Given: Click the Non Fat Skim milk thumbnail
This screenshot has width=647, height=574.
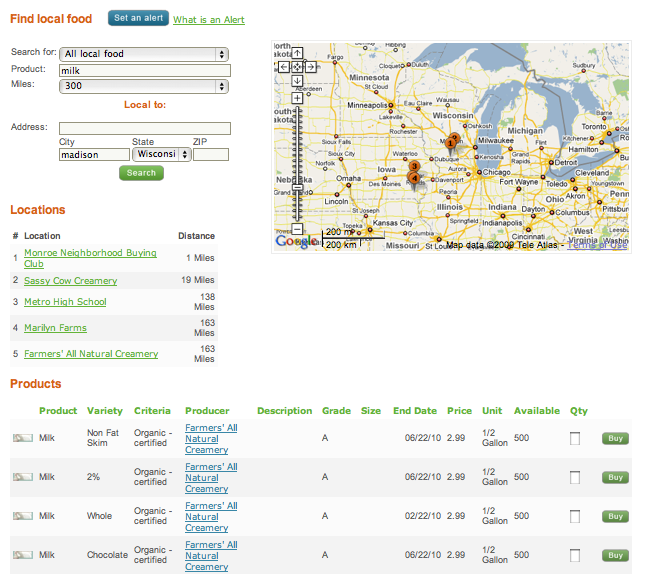Looking at the screenshot, I should pos(23,438).
